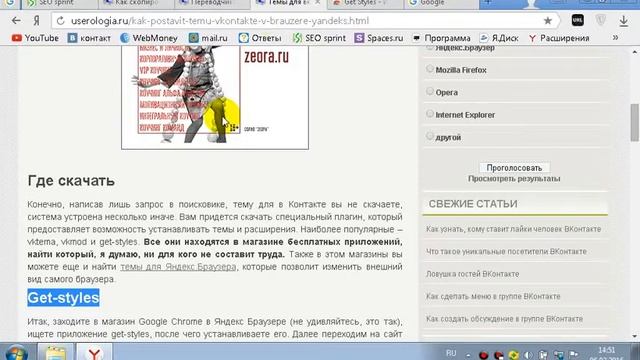Click the RU language indicator in tray

pos(451,353)
